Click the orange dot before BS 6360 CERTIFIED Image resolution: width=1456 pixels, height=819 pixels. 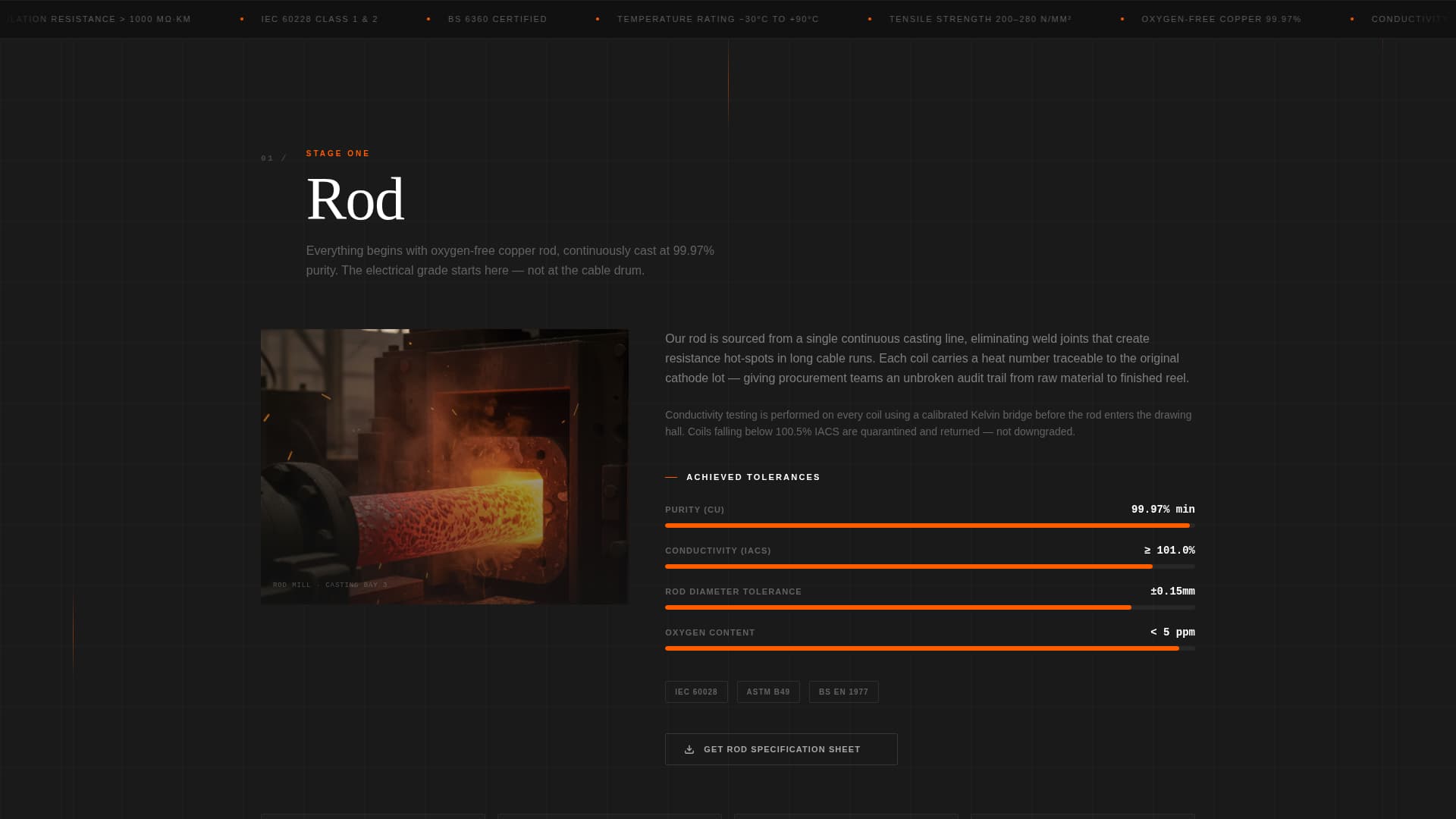coord(428,19)
